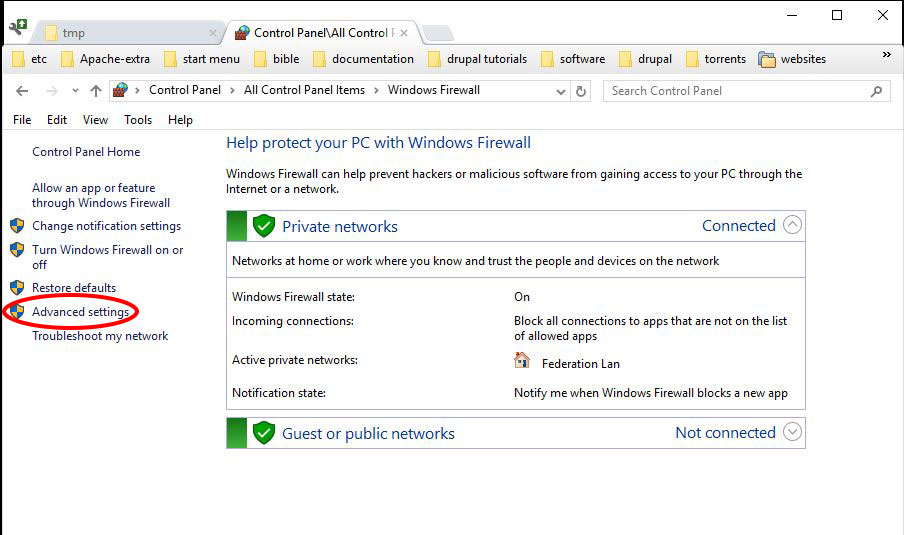The image size is (904, 535).
Task: Click shield icon beside Advanced settings
Action: (x=17, y=311)
